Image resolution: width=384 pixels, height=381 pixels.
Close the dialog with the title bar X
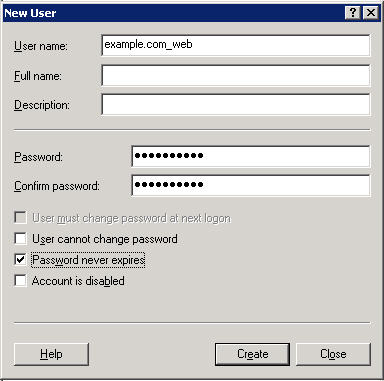point(371,13)
